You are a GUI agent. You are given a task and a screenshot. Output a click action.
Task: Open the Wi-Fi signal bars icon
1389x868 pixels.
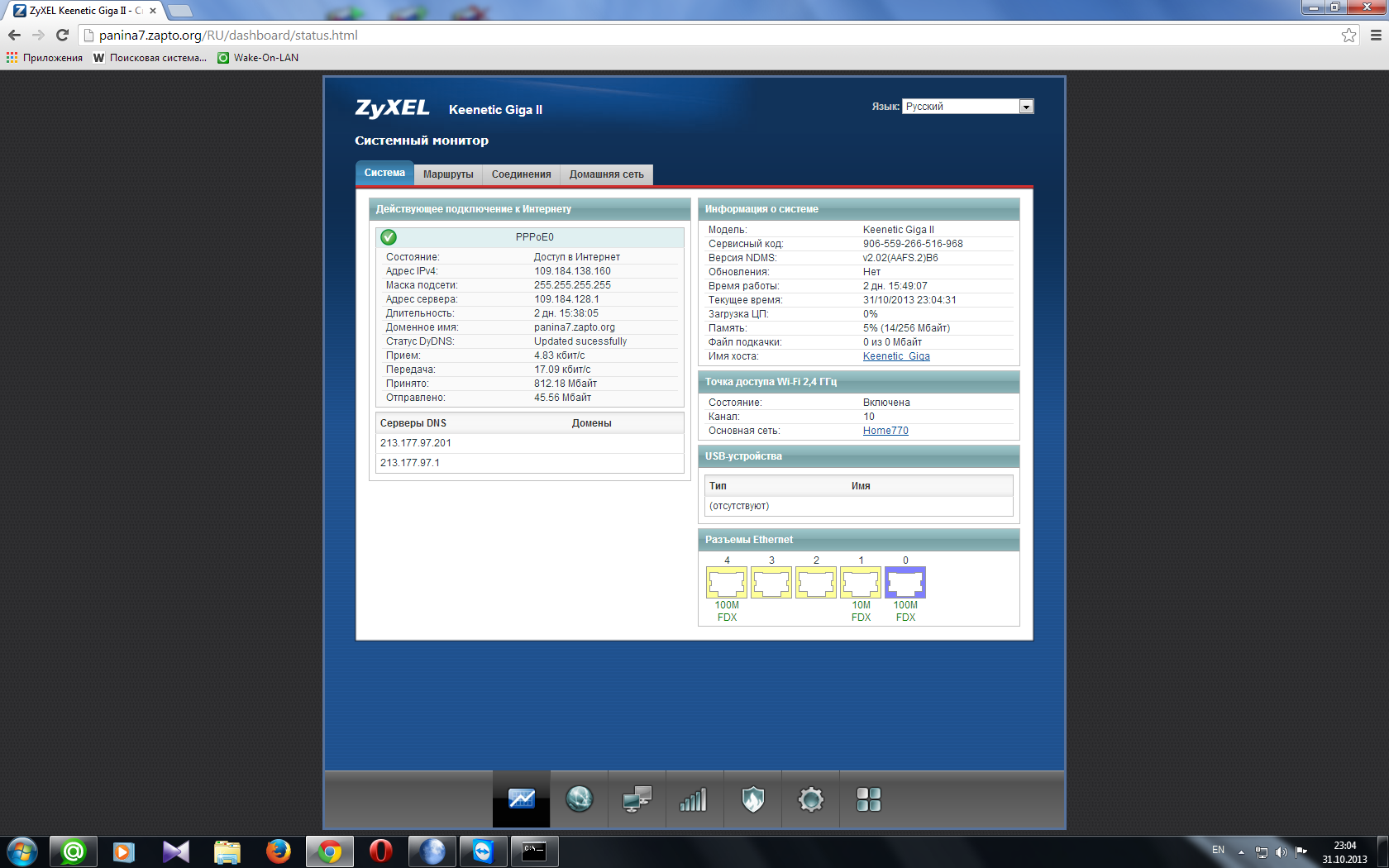pyautogui.click(x=694, y=799)
